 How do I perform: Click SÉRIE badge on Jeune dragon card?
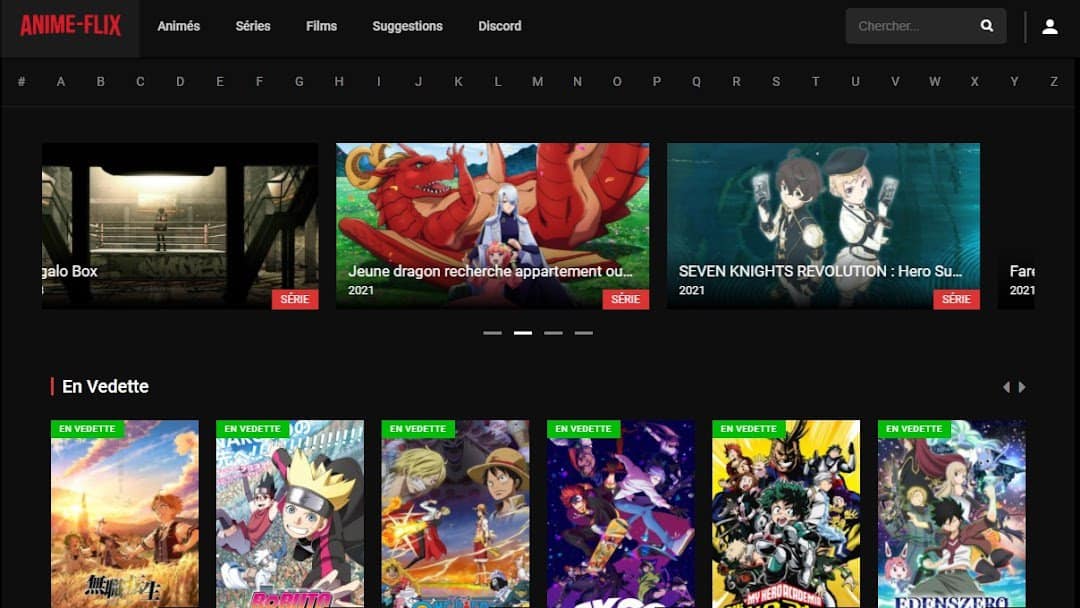click(x=625, y=299)
